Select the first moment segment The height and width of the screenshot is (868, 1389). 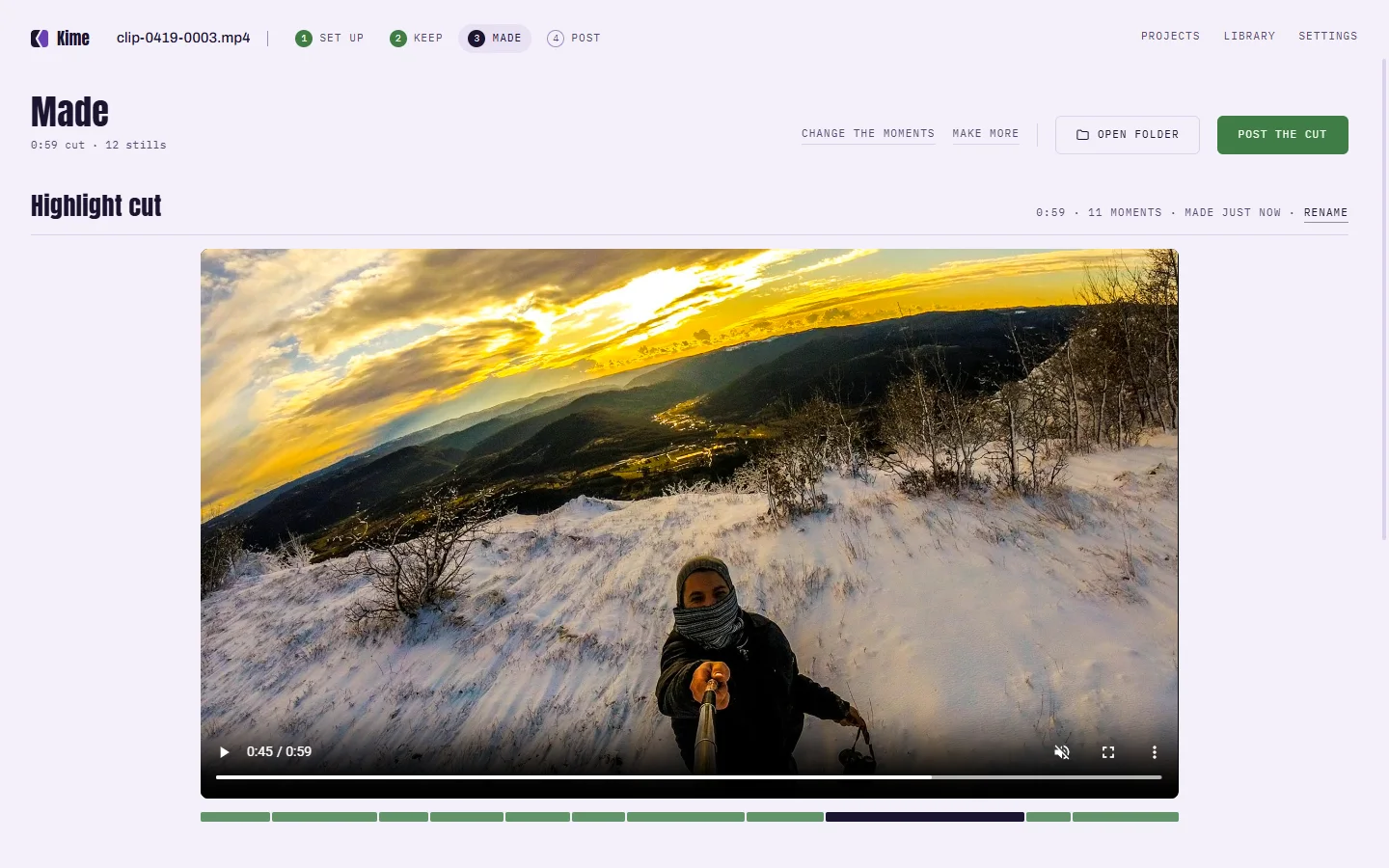pos(235,817)
